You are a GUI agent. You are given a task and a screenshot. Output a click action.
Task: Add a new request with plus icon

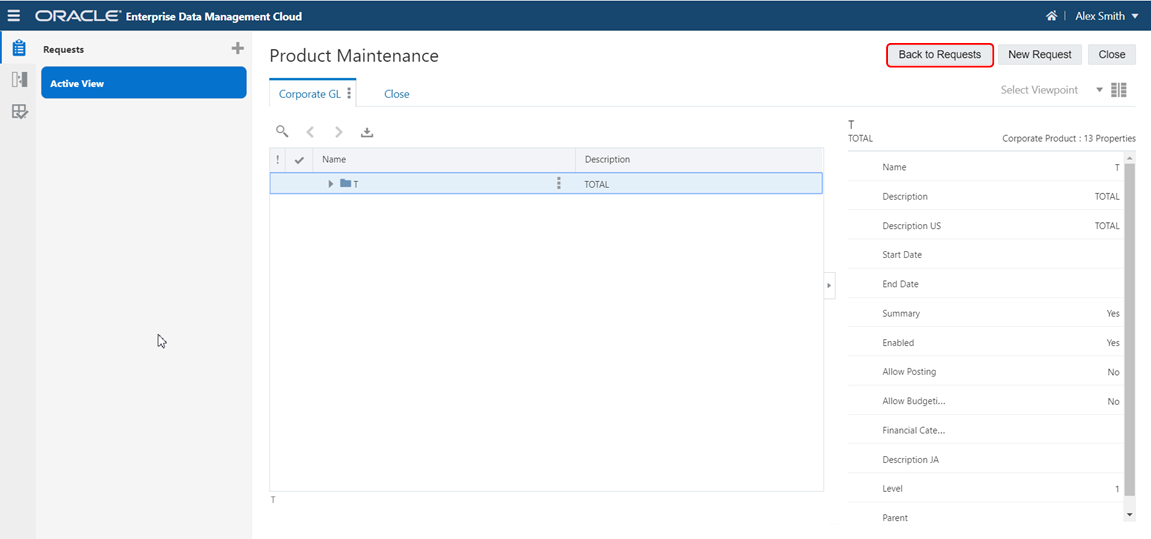coord(237,48)
